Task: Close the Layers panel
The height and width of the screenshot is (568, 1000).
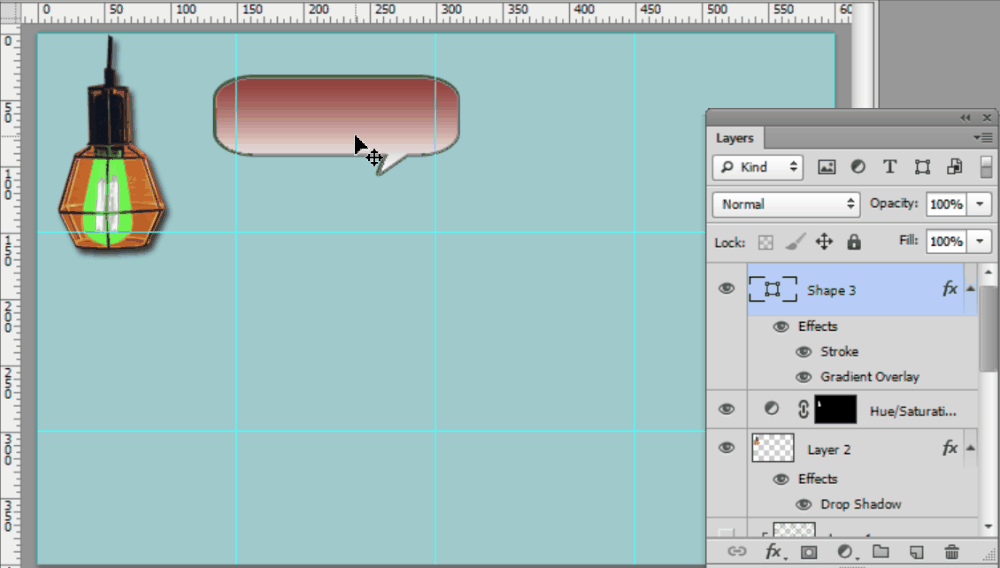Action: pos(987,118)
